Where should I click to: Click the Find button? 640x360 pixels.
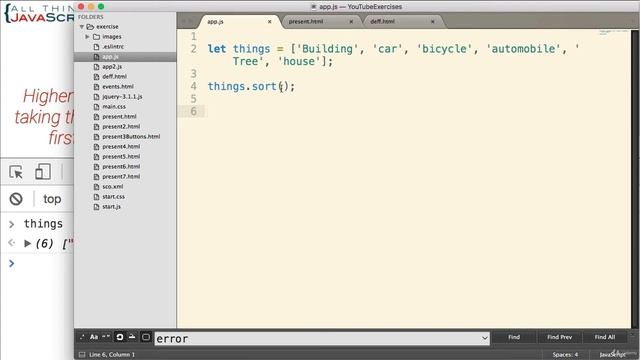(x=514, y=337)
